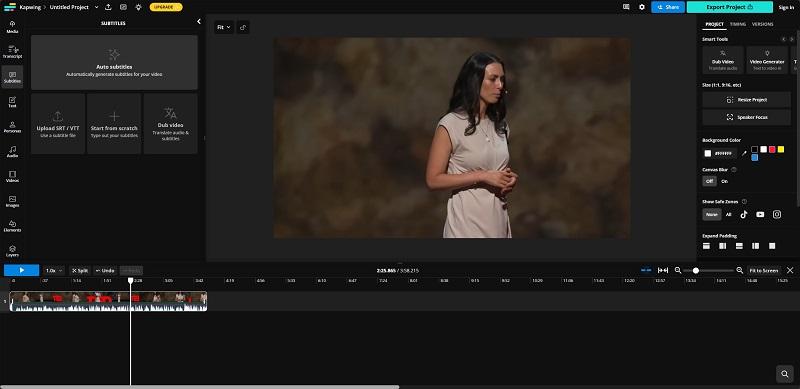
Task: Show Instagram safe zone
Action: coord(777,214)
